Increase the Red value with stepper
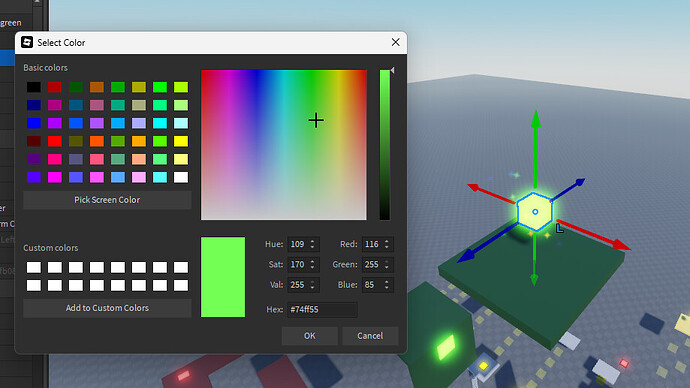 pyautogui.click(x=387, y=242)
